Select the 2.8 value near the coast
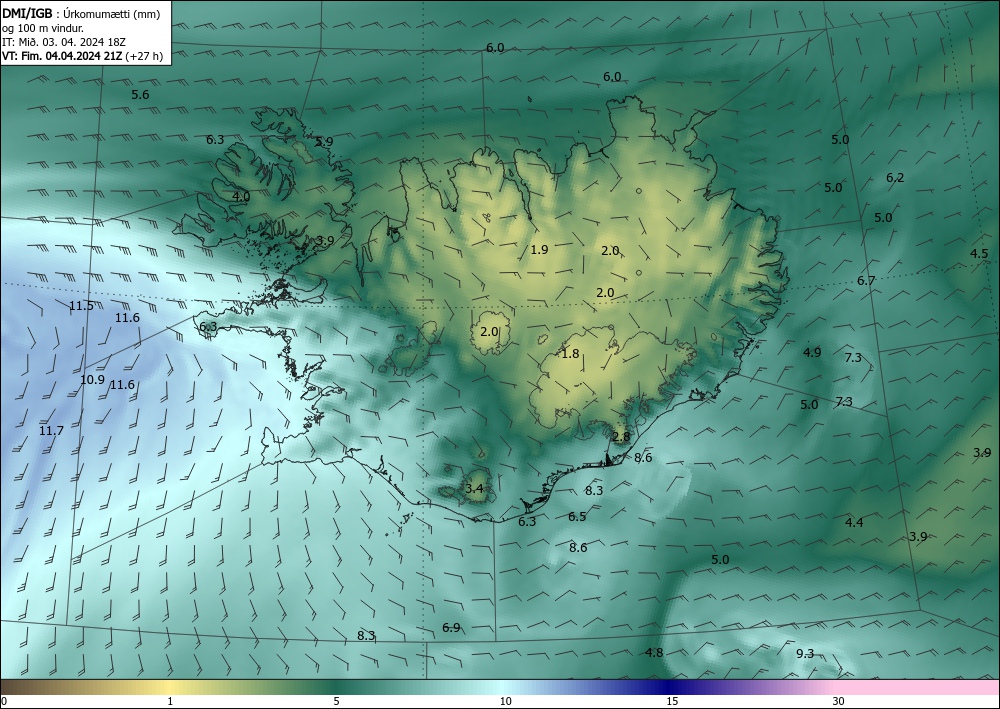The height and width of the screenshot is (709, 1000). (x=621, y=437)
